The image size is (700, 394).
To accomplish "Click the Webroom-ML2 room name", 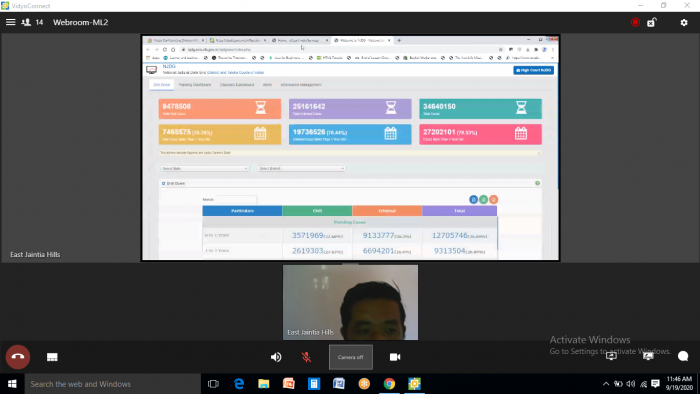I will tap(80, 22).
